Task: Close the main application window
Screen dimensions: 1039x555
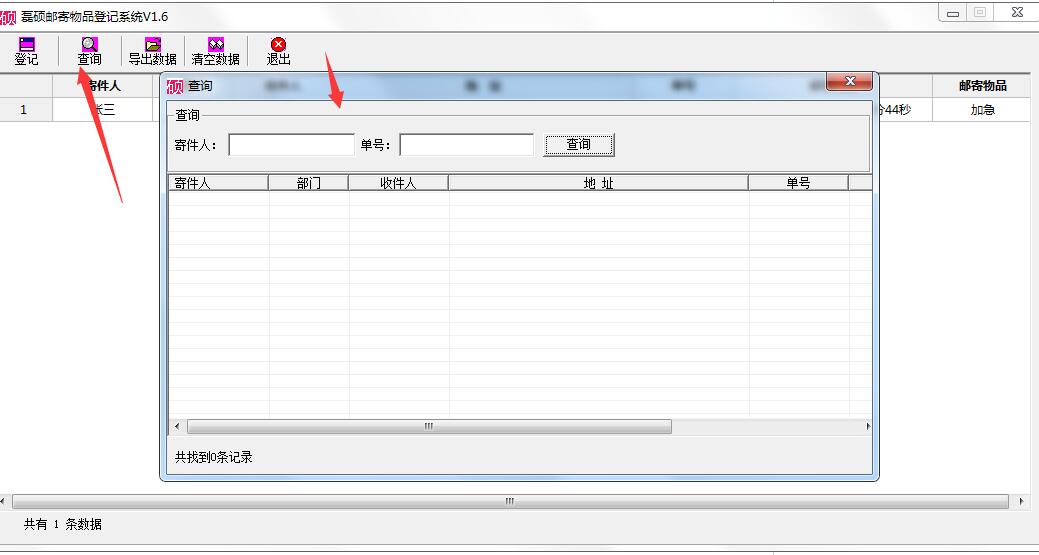Action: (x=1016, y=13)
